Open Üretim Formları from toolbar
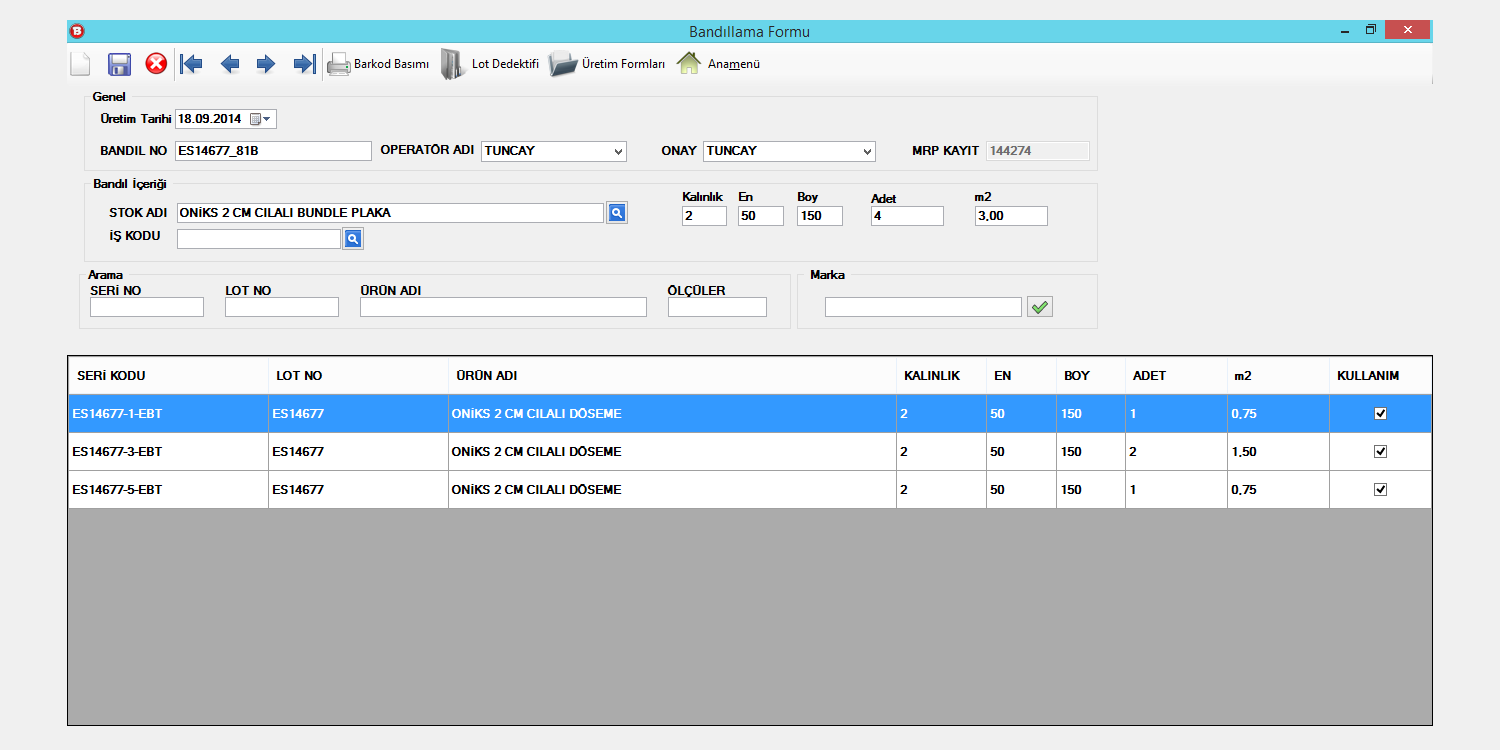The width and height of the screenshot is (1500, 750). (607, 64)
